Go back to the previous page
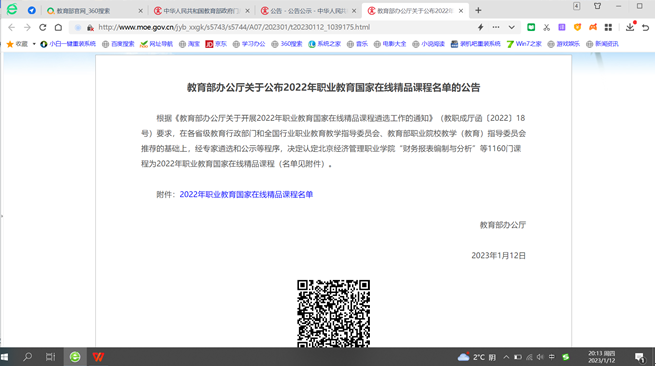656x366 pixels. [x=11, y=27]
